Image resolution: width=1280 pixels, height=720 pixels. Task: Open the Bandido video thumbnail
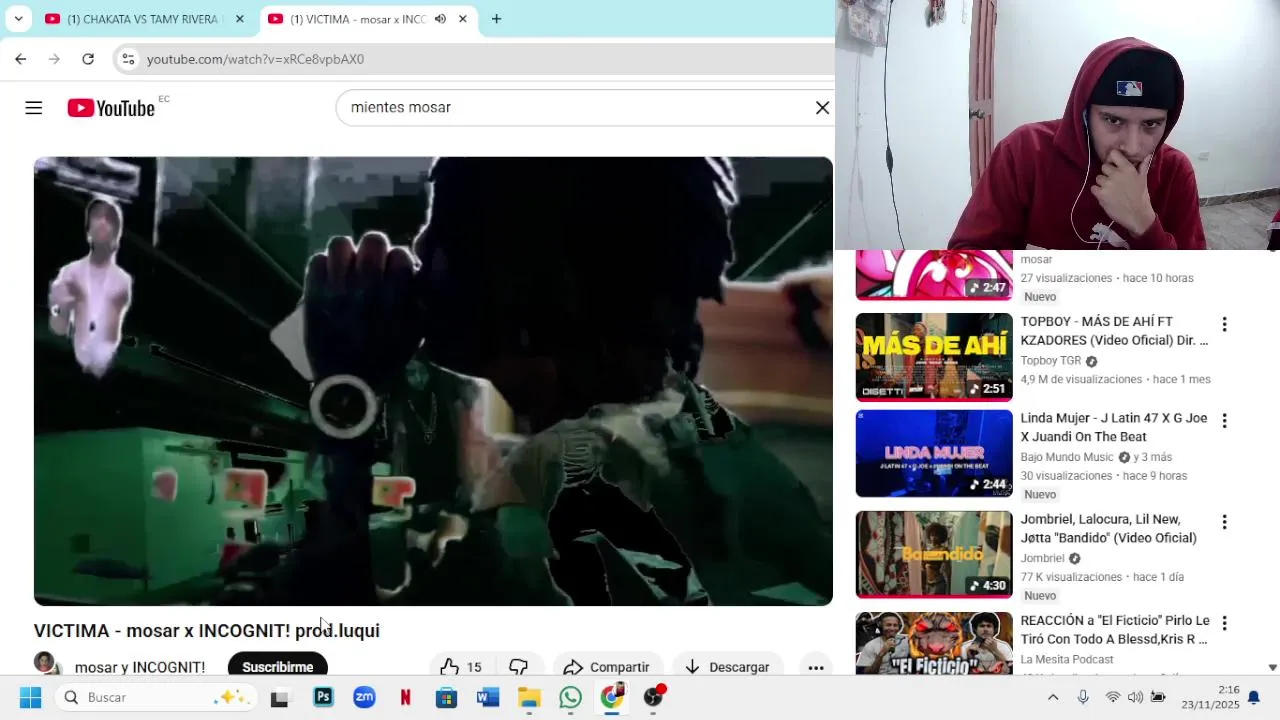pos(934,554)
